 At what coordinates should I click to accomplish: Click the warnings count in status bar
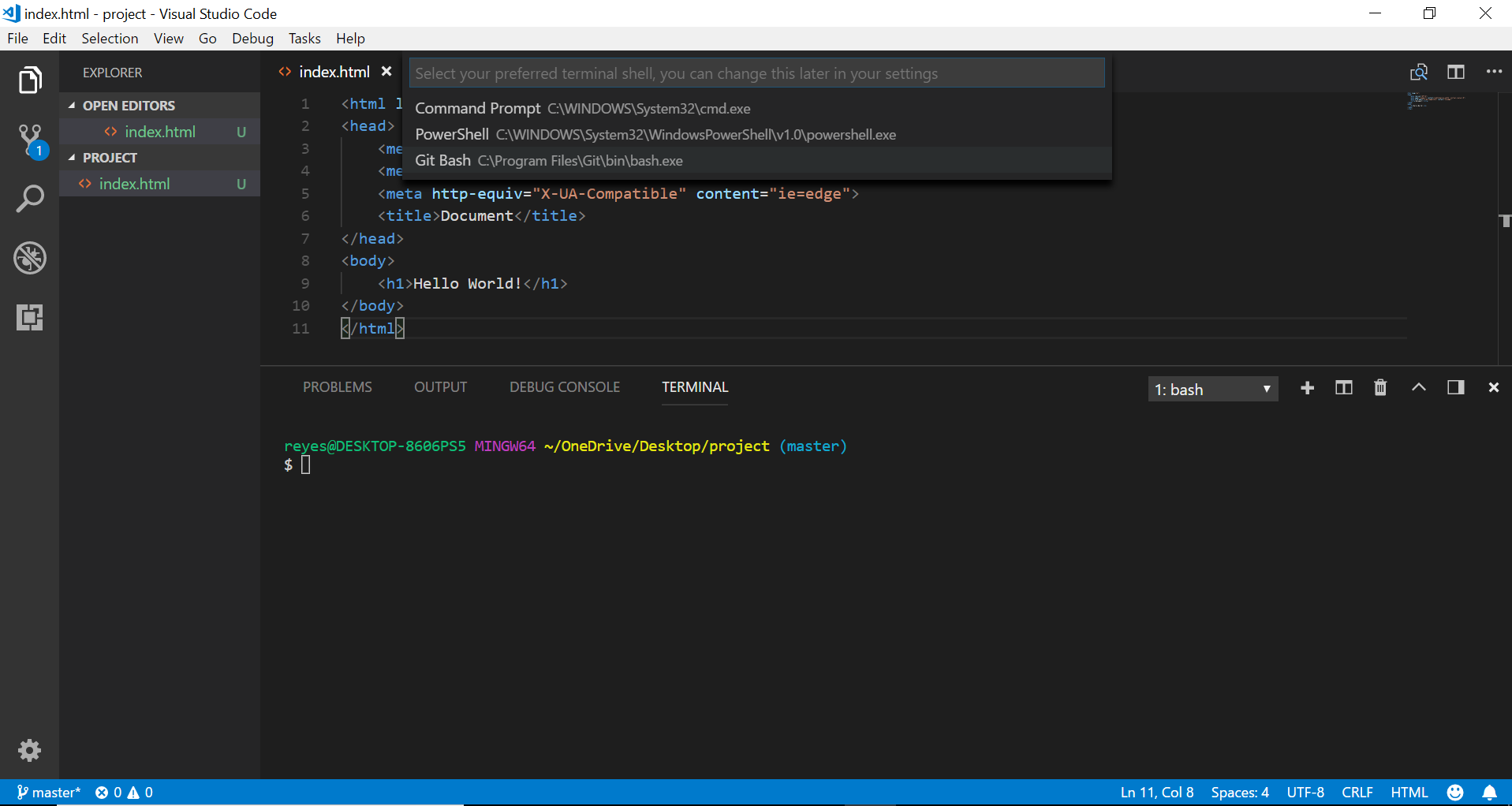[x=140, y=793]
